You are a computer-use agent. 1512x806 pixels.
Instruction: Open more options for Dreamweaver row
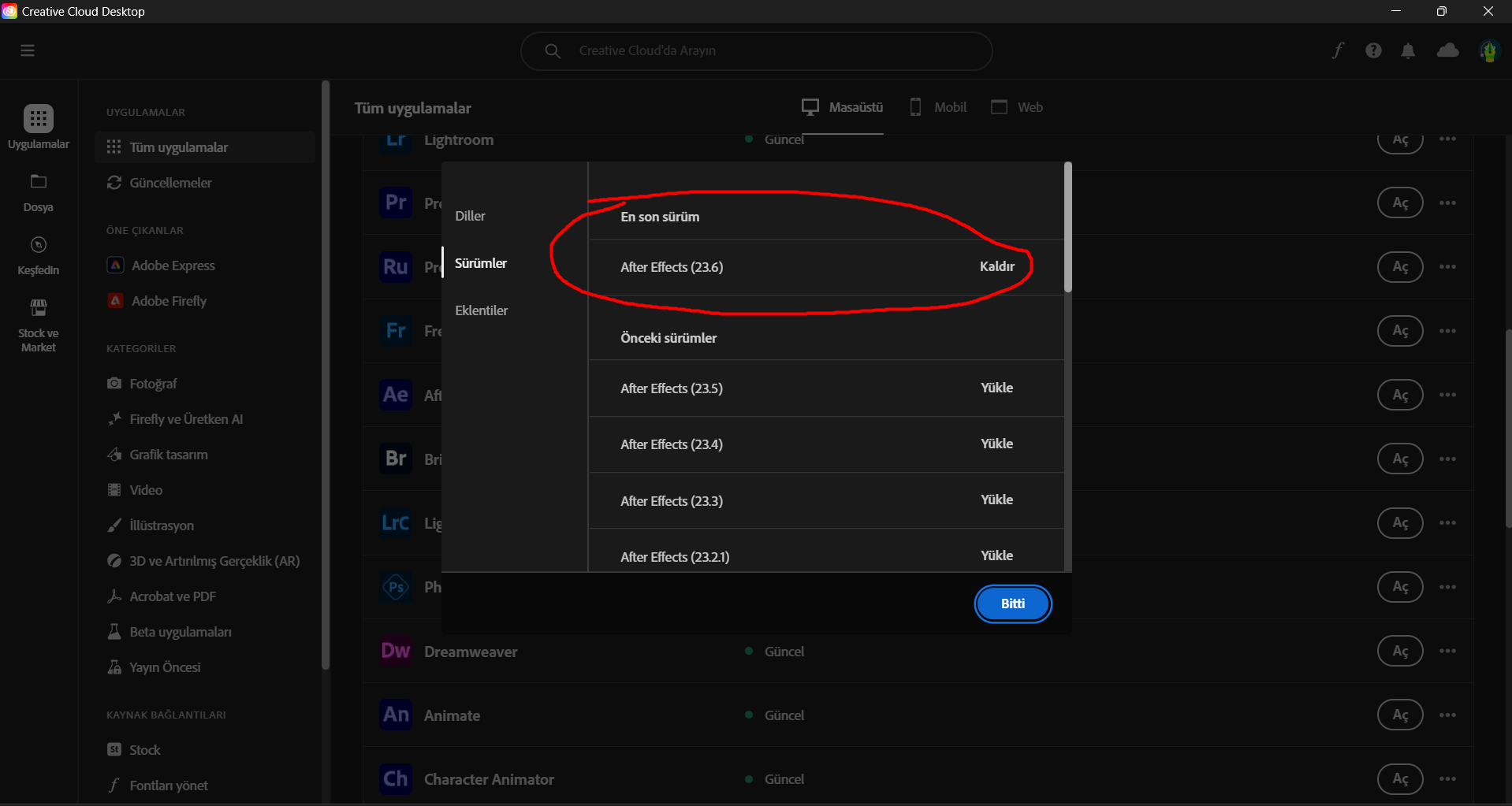pos(1447,651)
